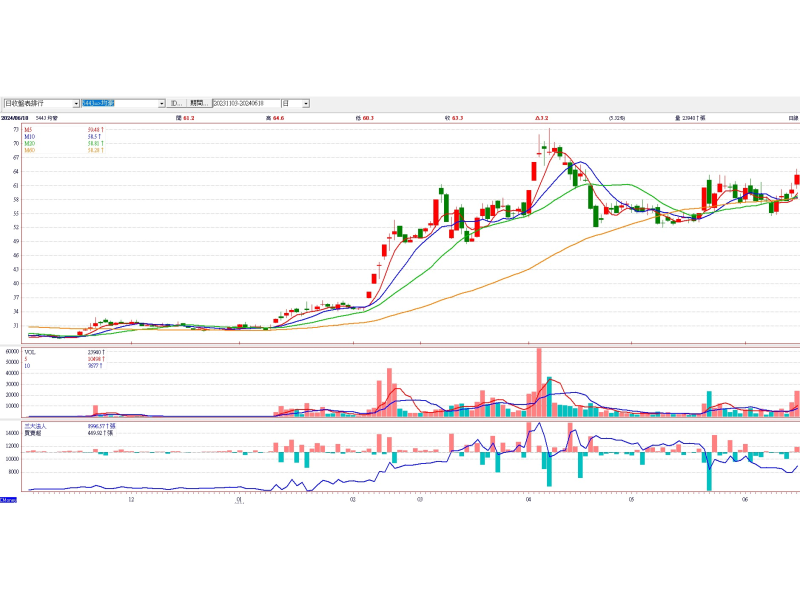Click the ID... button
800x600 pixels.
click(x=175, y=103)
